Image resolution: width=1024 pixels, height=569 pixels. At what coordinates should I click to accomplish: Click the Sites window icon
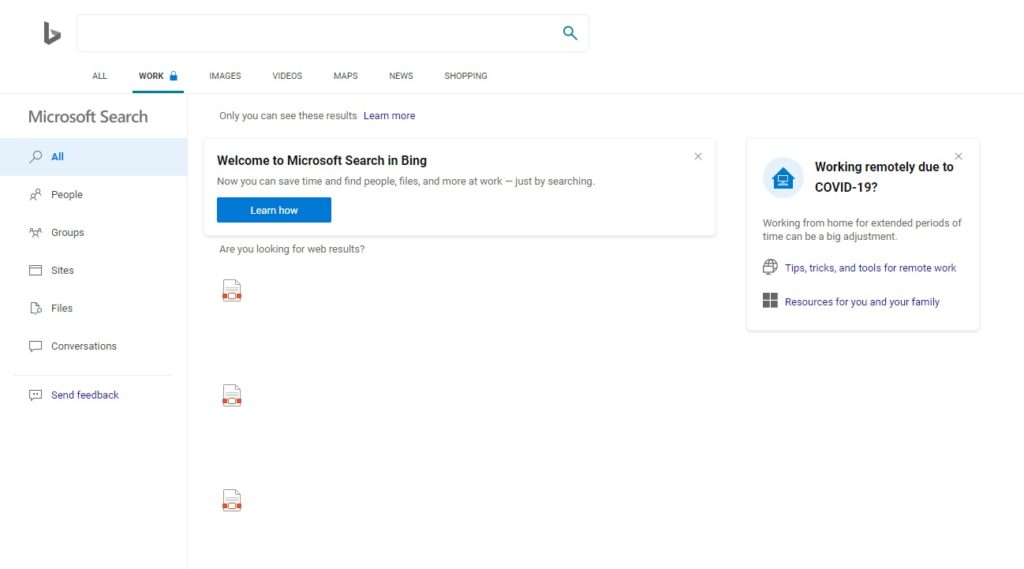click(x=35, y=270)
